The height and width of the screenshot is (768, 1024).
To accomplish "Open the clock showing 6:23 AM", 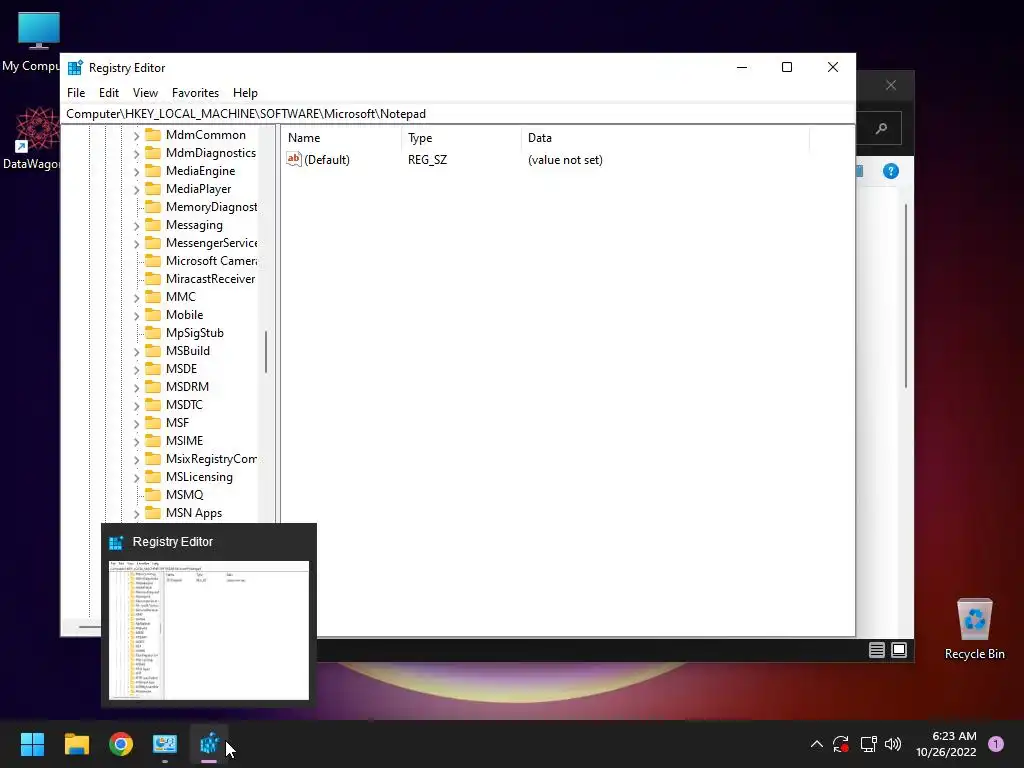I will (x=946, y=744).
